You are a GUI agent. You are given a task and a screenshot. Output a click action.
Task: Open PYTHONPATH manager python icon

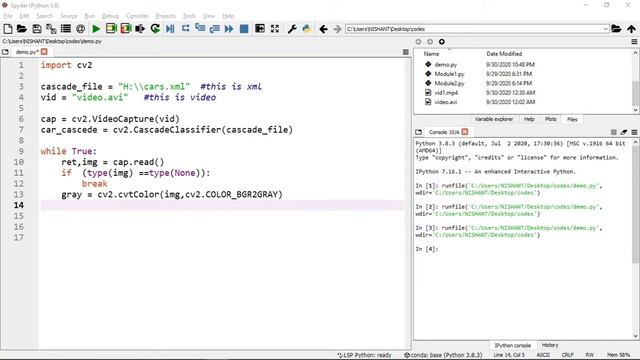click(307, 29)
